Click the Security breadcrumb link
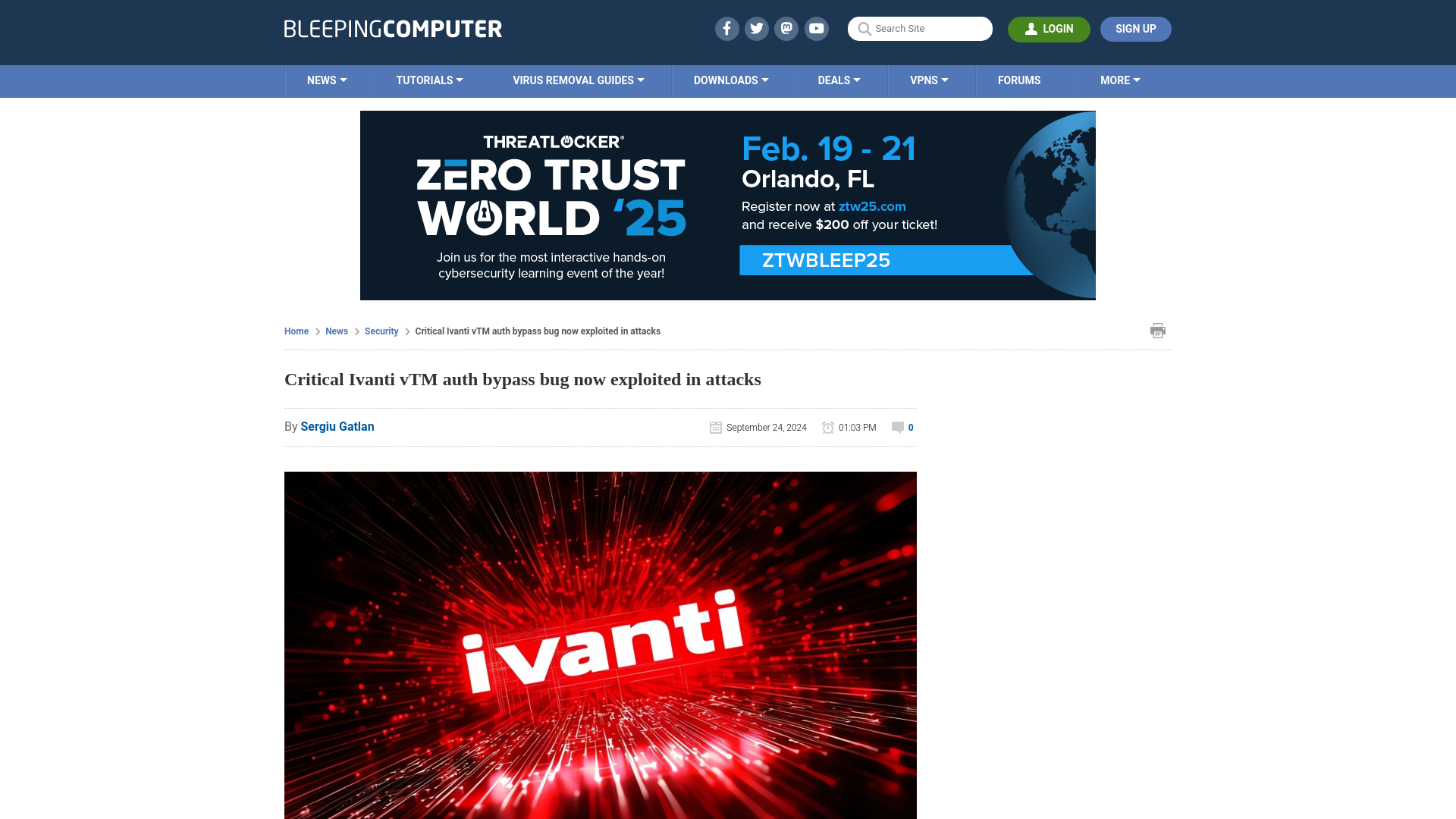 (381, 331)
